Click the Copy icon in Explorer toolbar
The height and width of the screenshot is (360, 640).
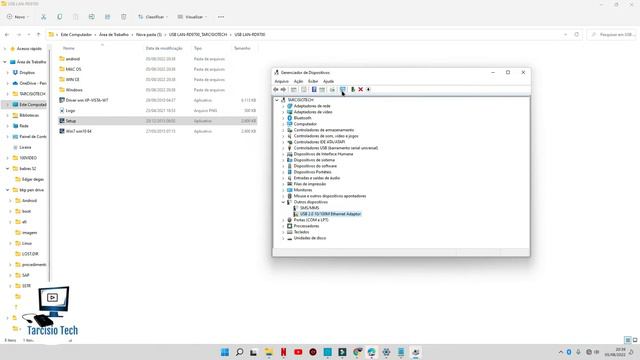60,17
